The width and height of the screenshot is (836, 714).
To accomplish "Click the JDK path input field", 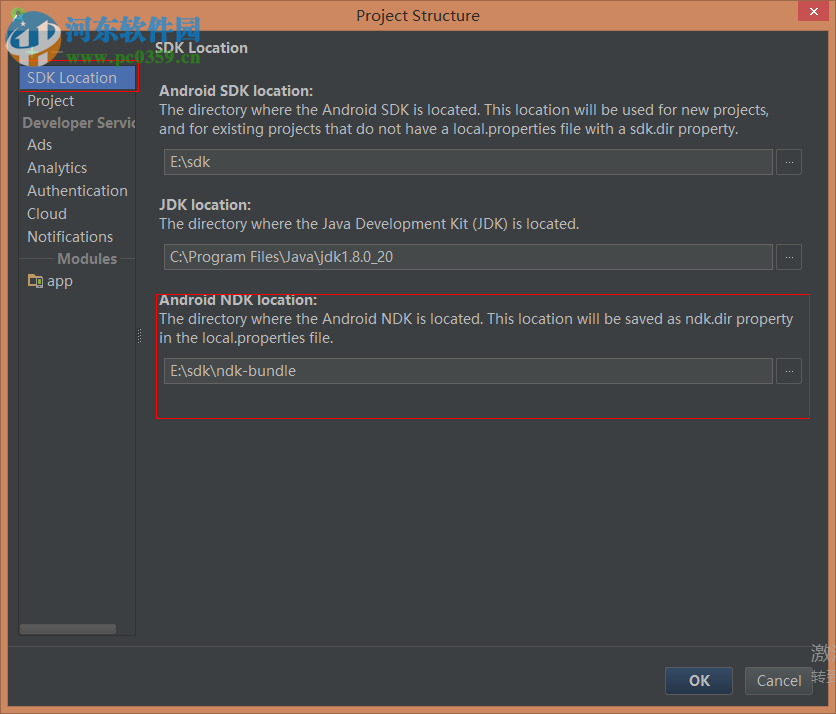I will coord(468,258).
